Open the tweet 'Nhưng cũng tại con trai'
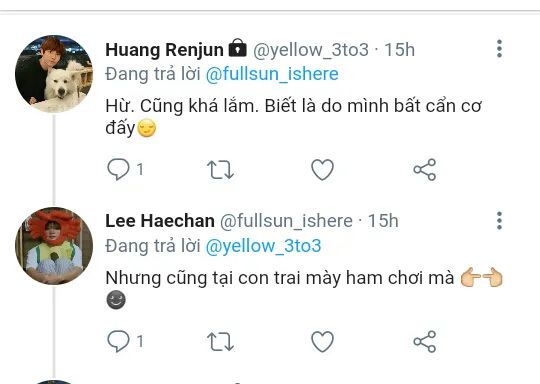The image size is (540, 384). pos(304,289)
